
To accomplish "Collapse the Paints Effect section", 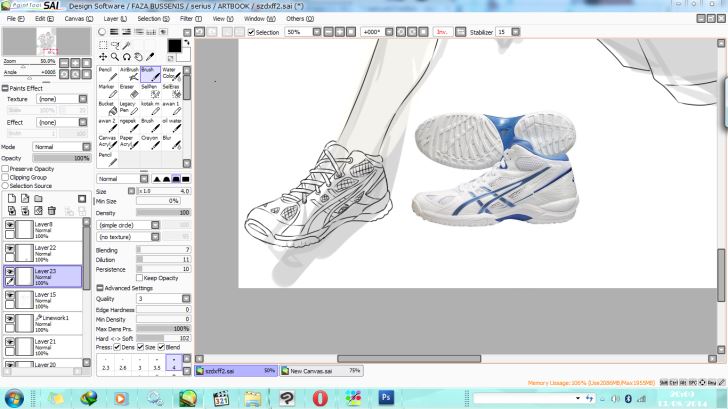I will (x=5, y=88).
